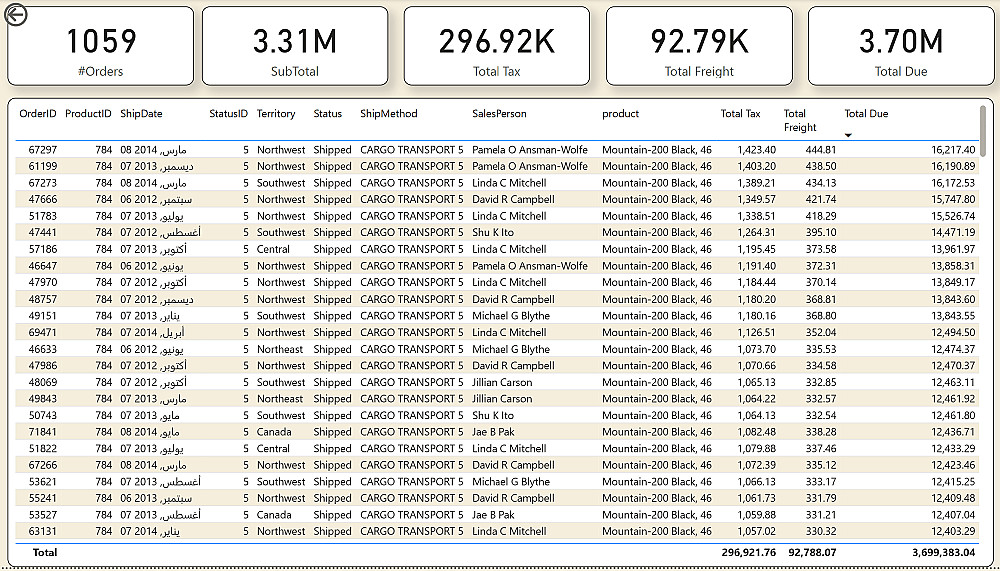
Task: Select order ID 46647 cell
Action: 43,266
